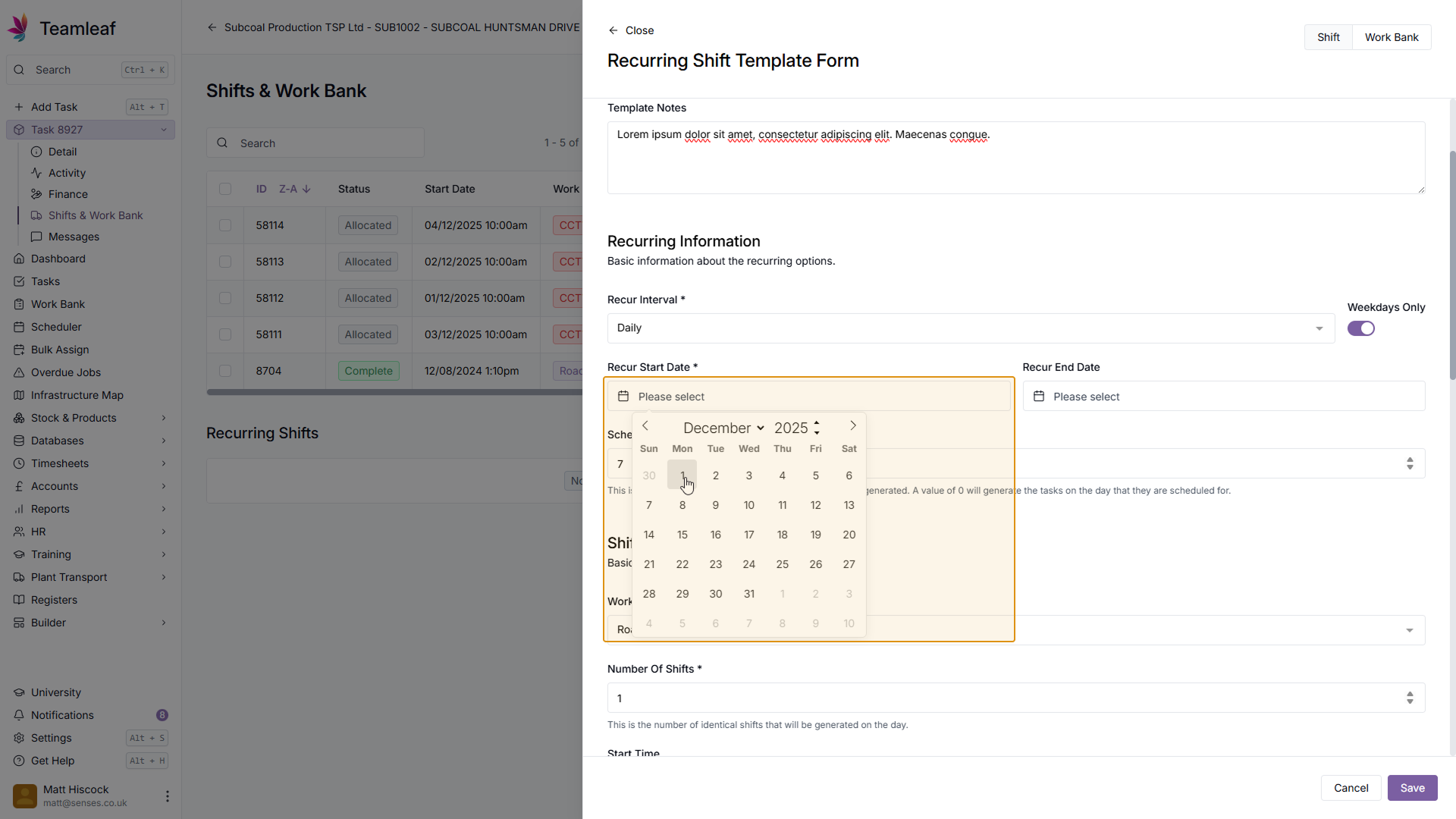Image resolution: width=1456 pixels, height=819 pixels.
Task: Click the Cancel button
Action: coord(1351,788)
